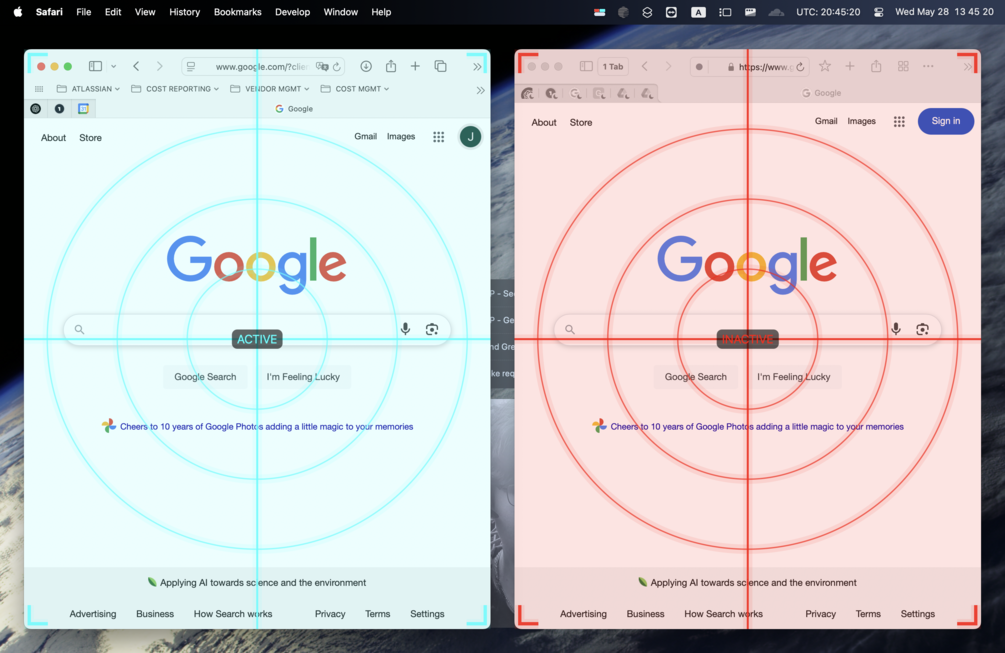Start voice search in the left window
This screenshot has width=1005, height=653.
(x=405, y=329)
